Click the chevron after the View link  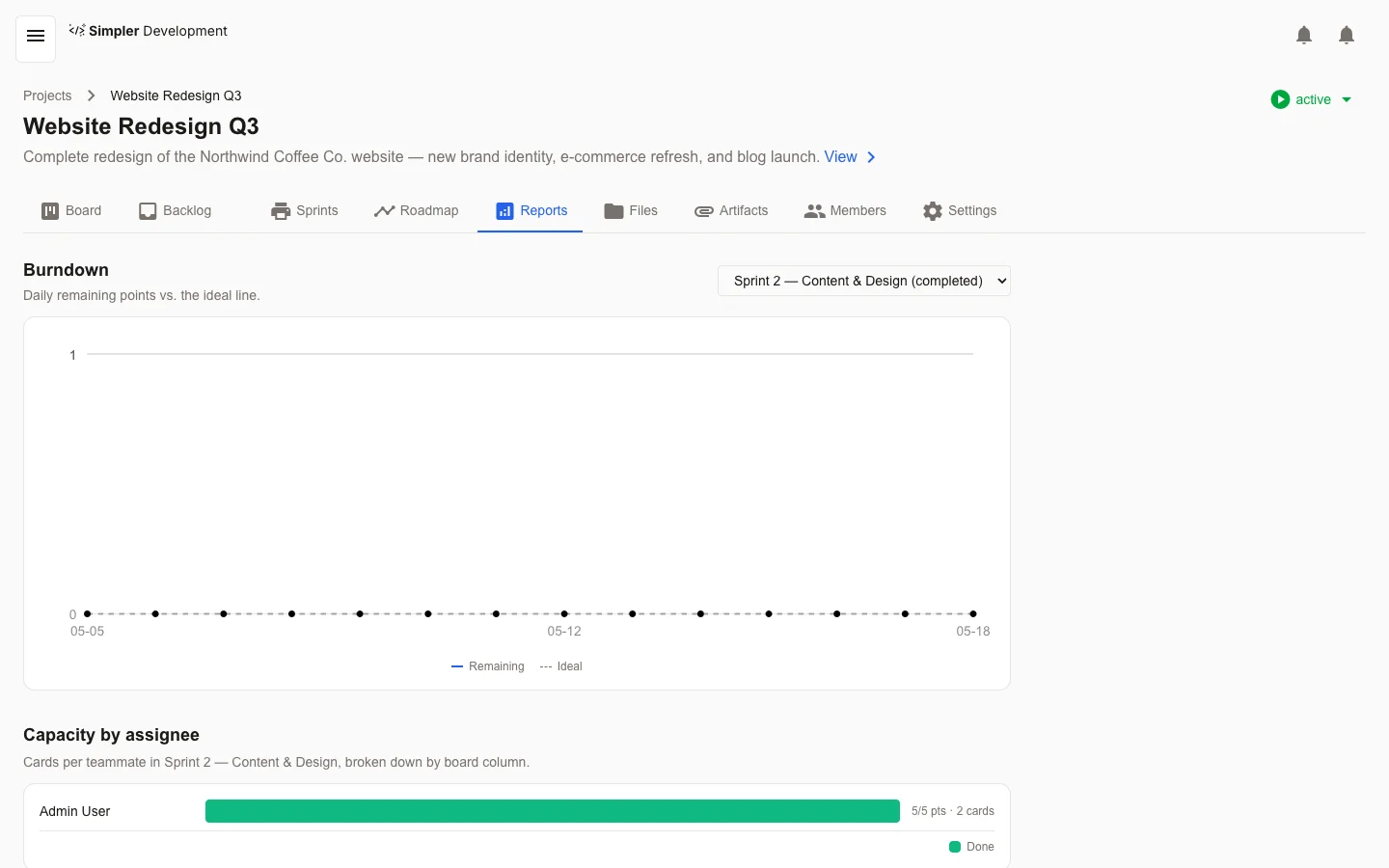871,157
